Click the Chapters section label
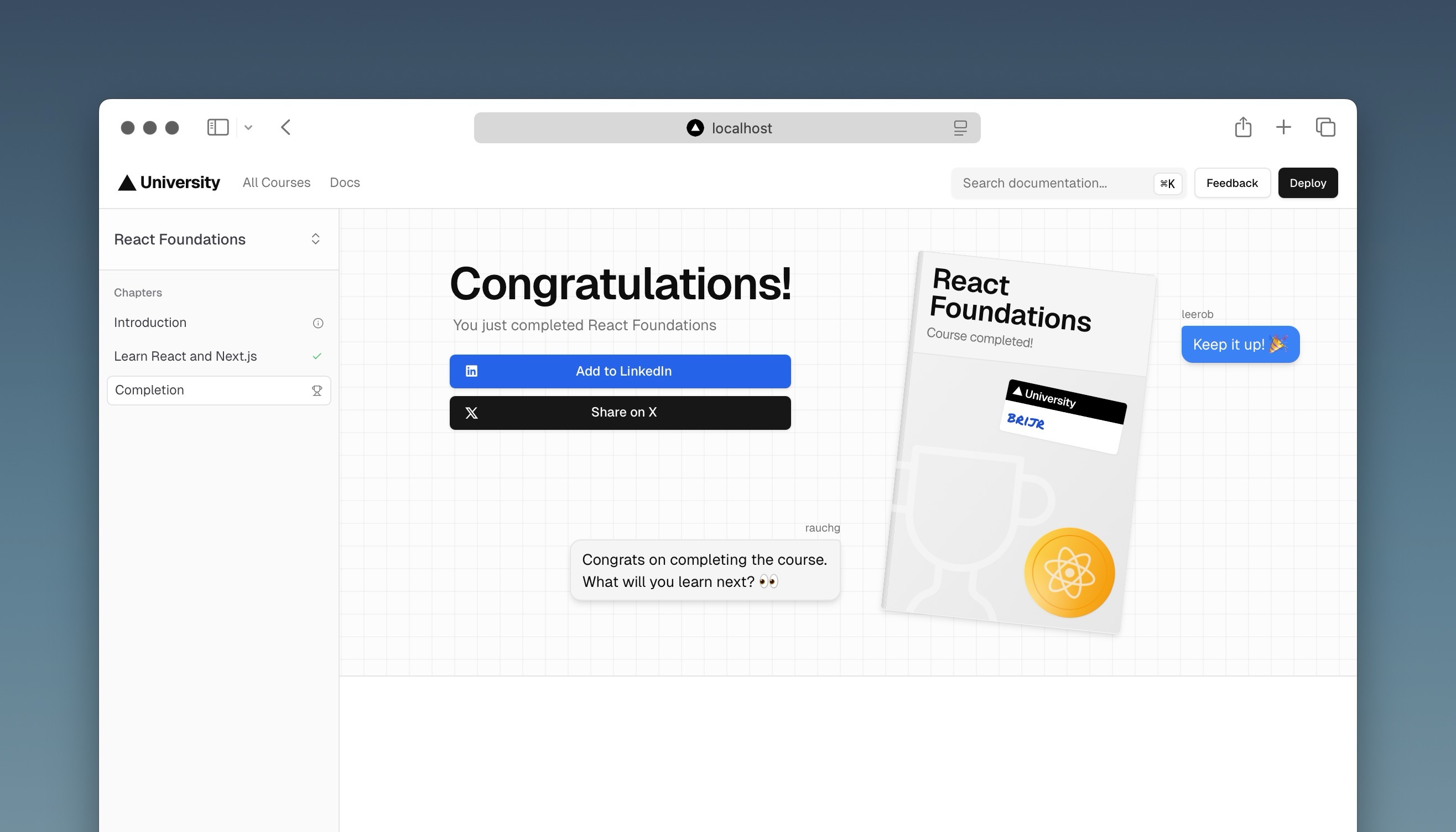Screen dimensions: 1456x832 tap(138, 293)
